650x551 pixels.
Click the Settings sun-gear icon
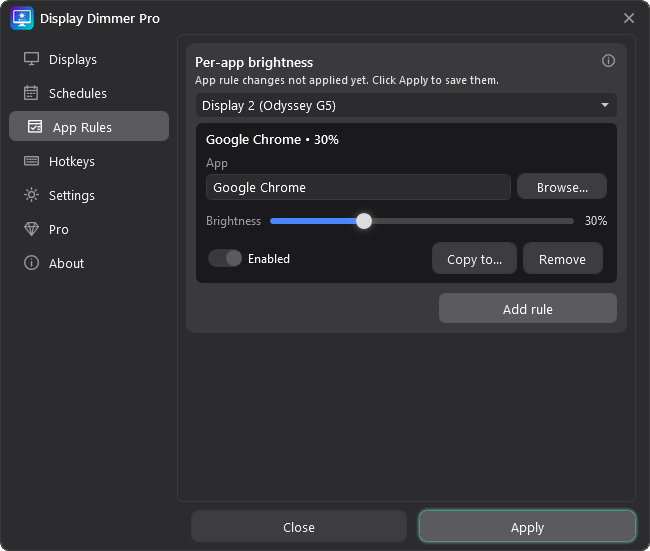point(32,195)
